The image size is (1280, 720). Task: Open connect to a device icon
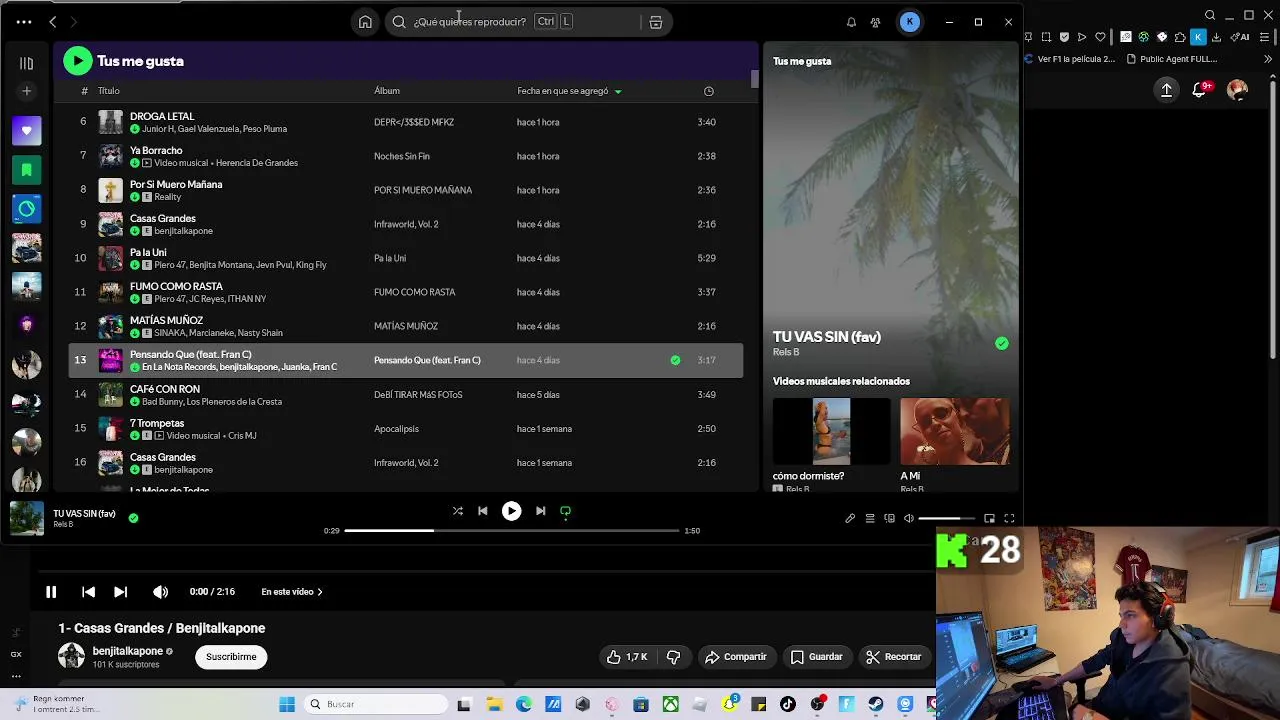click(889, 518)
